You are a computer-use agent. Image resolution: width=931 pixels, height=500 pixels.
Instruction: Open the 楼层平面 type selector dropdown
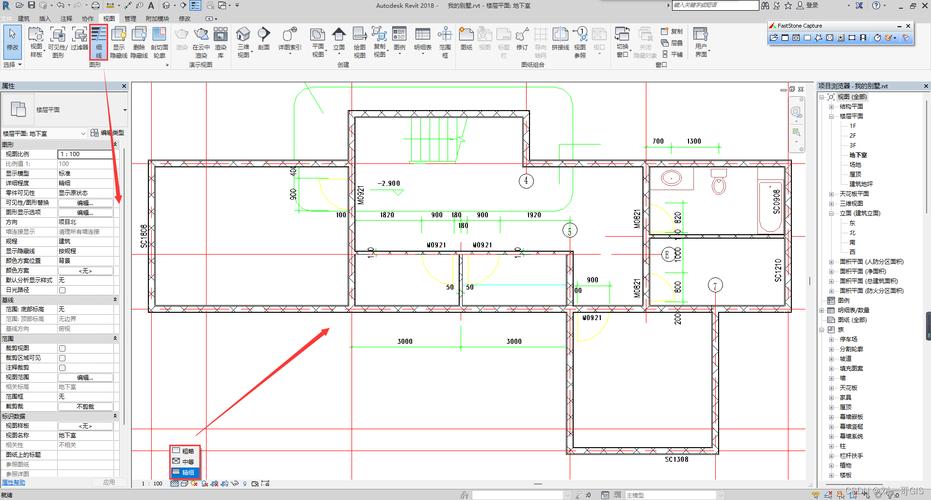click(125, 110)
